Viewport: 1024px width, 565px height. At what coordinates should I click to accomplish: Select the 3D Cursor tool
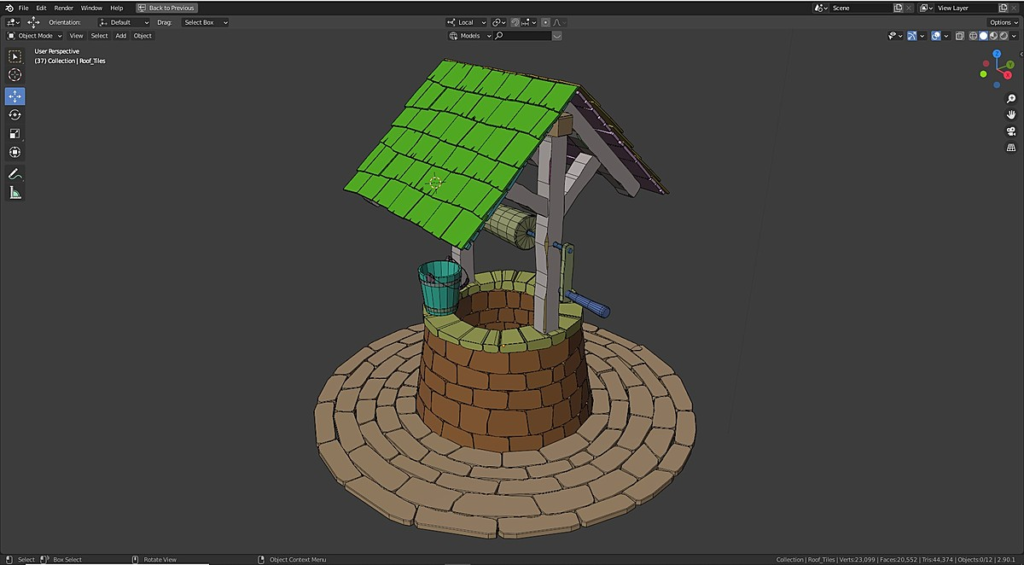pos(15,75)
